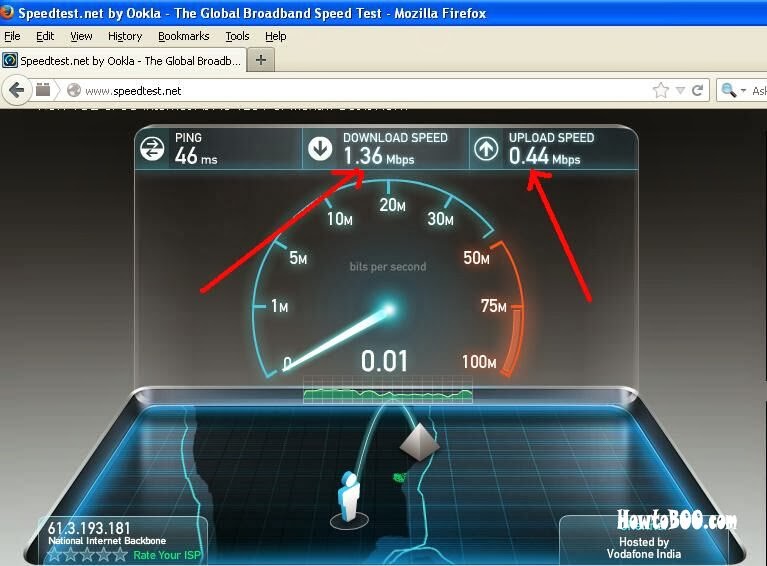Go back with the back arrow button
Screen dimensions: 767x566
tap(17, 90)
